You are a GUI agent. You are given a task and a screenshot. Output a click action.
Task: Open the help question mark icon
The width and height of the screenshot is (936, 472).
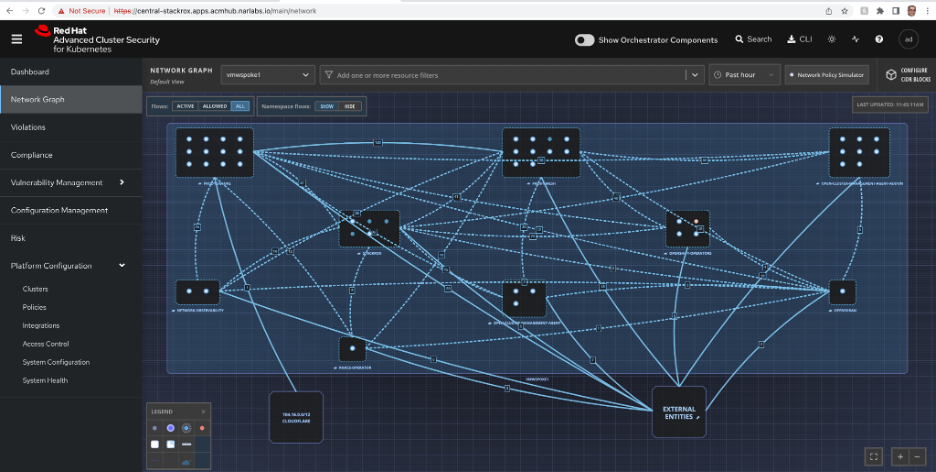(x=879, y=39)
